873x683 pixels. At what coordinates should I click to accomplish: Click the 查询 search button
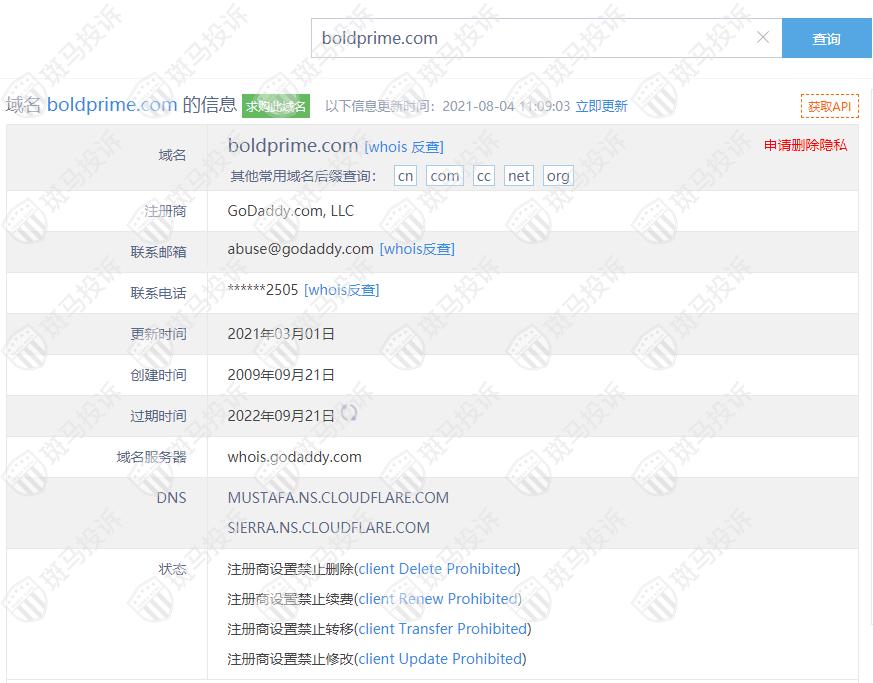click(826, 39)
